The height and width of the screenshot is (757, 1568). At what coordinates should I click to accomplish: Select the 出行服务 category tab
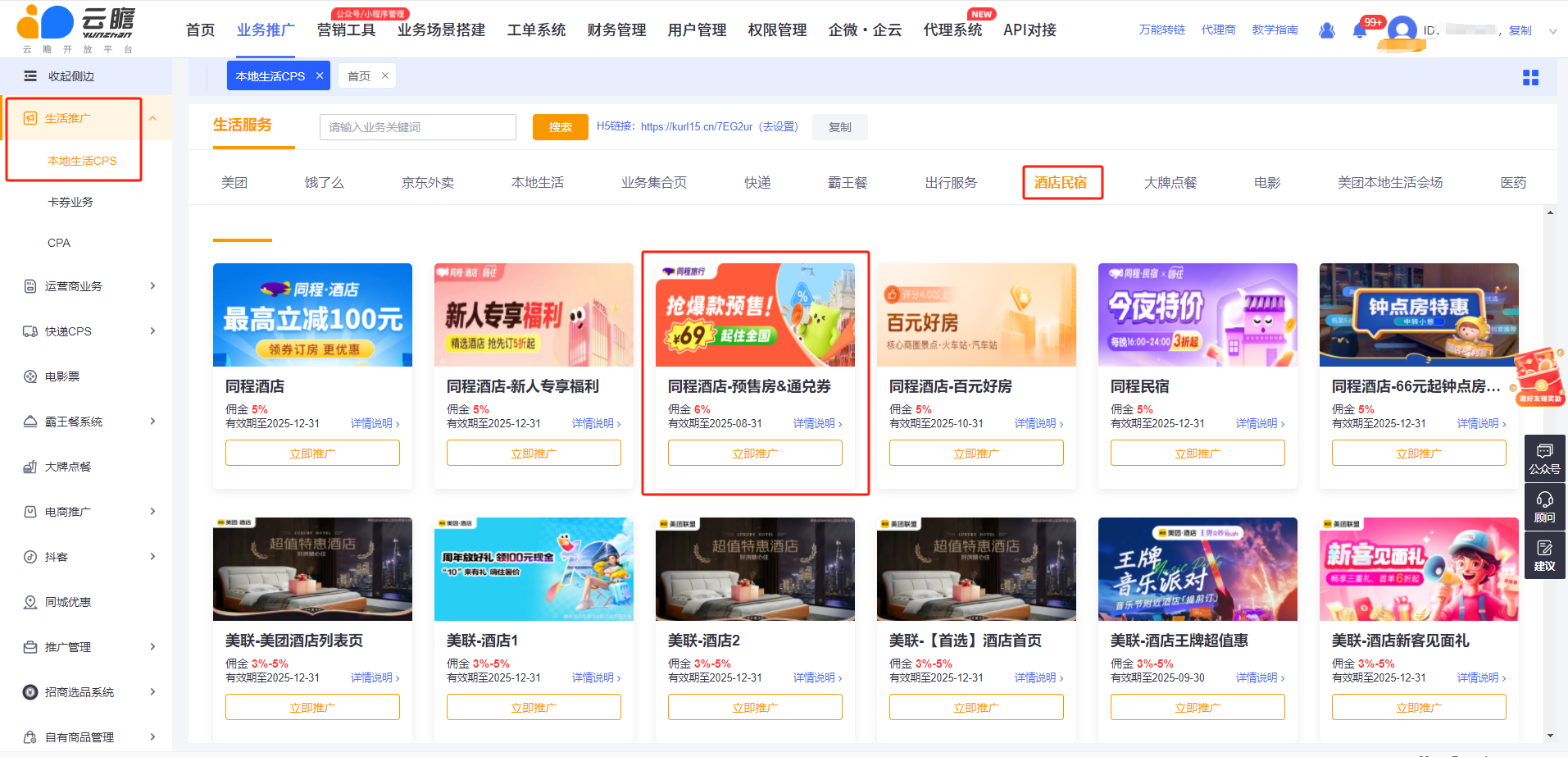951,182
